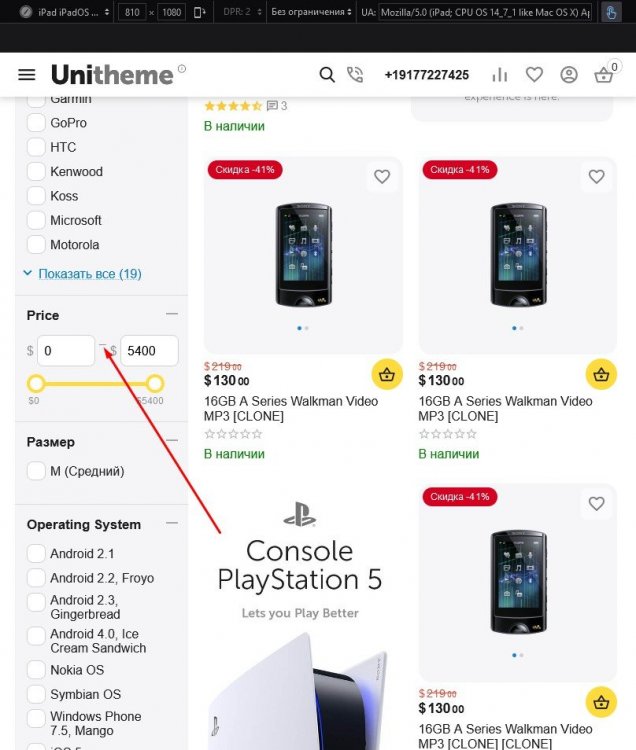The width and height of the screenshot is (636, 750).
Task: Click the maximum price slider handle
Action: coord(154,383)
